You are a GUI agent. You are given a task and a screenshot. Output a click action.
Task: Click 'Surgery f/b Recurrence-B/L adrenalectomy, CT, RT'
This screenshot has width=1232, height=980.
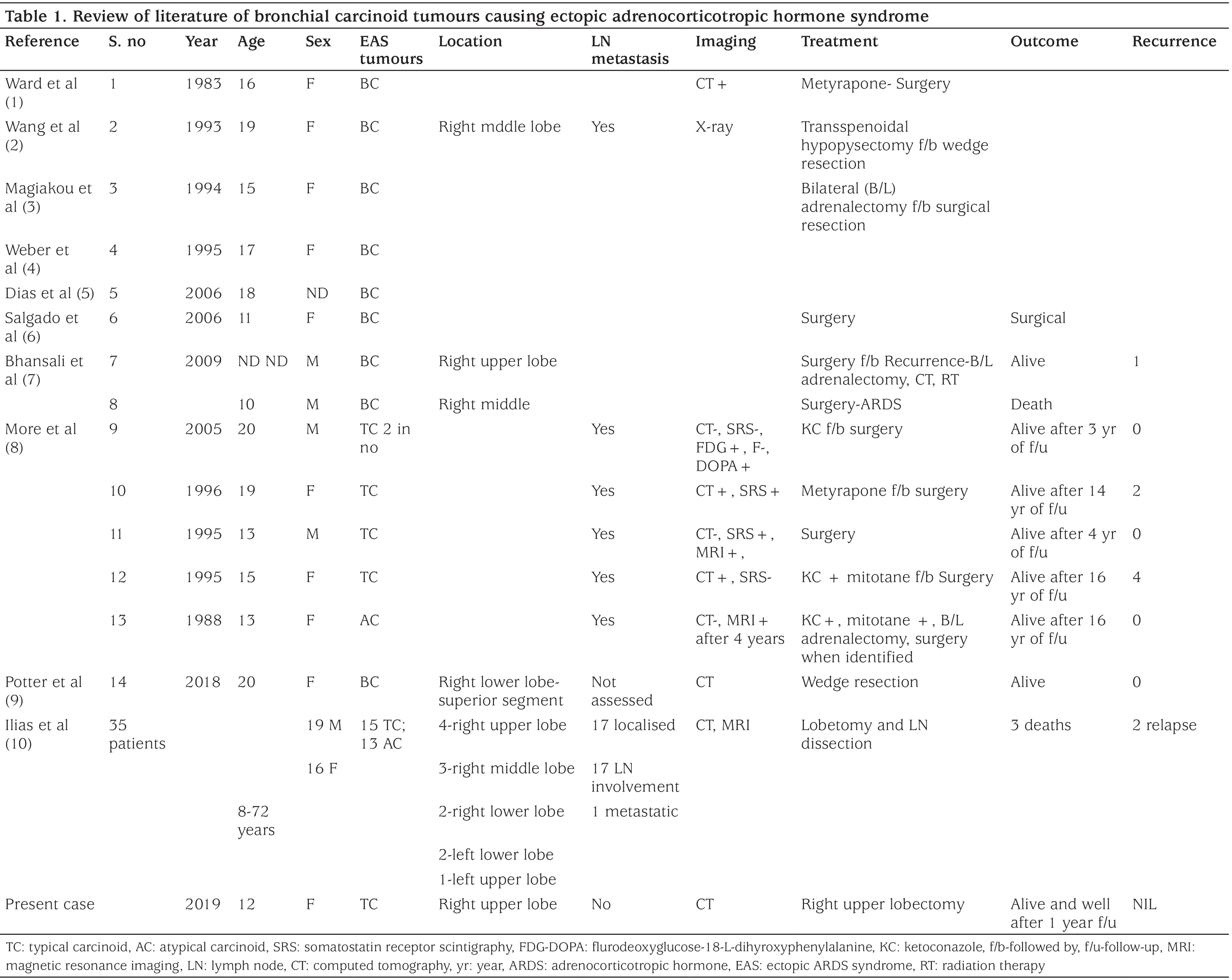896,371
